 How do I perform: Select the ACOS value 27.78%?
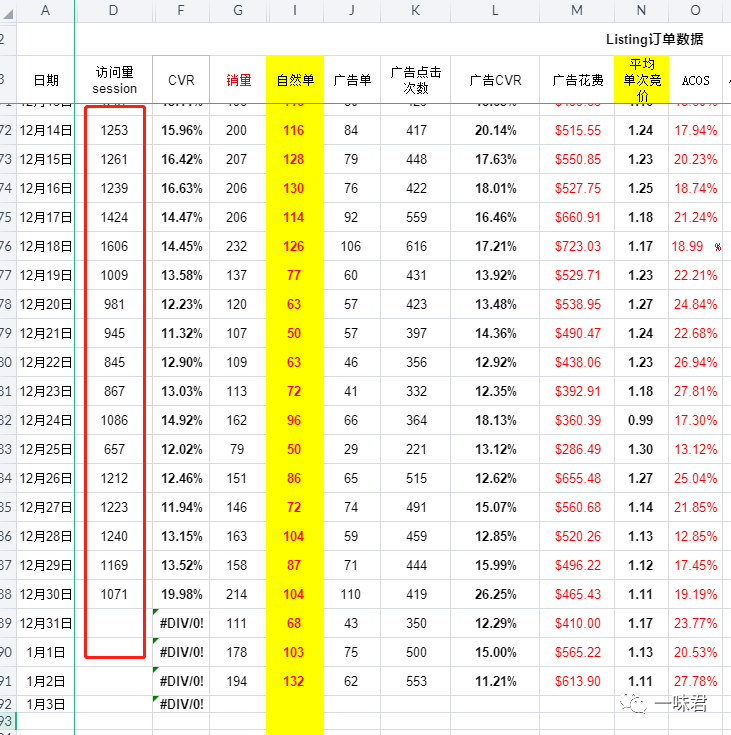pos(695,681)
